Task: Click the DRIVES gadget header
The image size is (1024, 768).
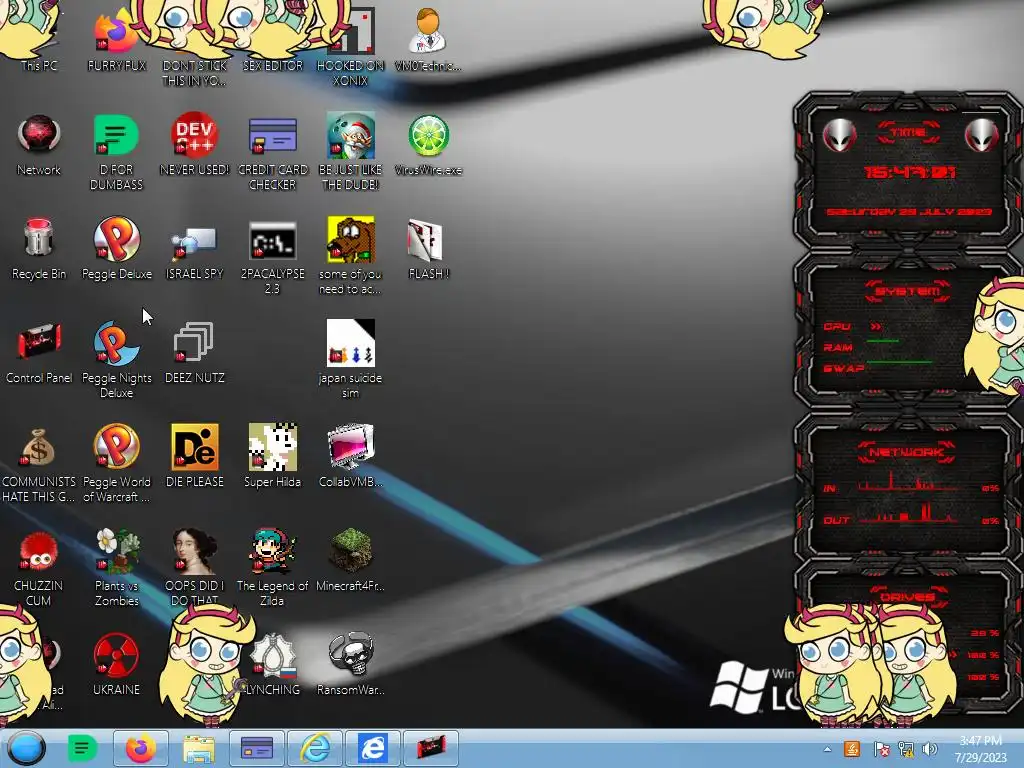Action: 907,596
